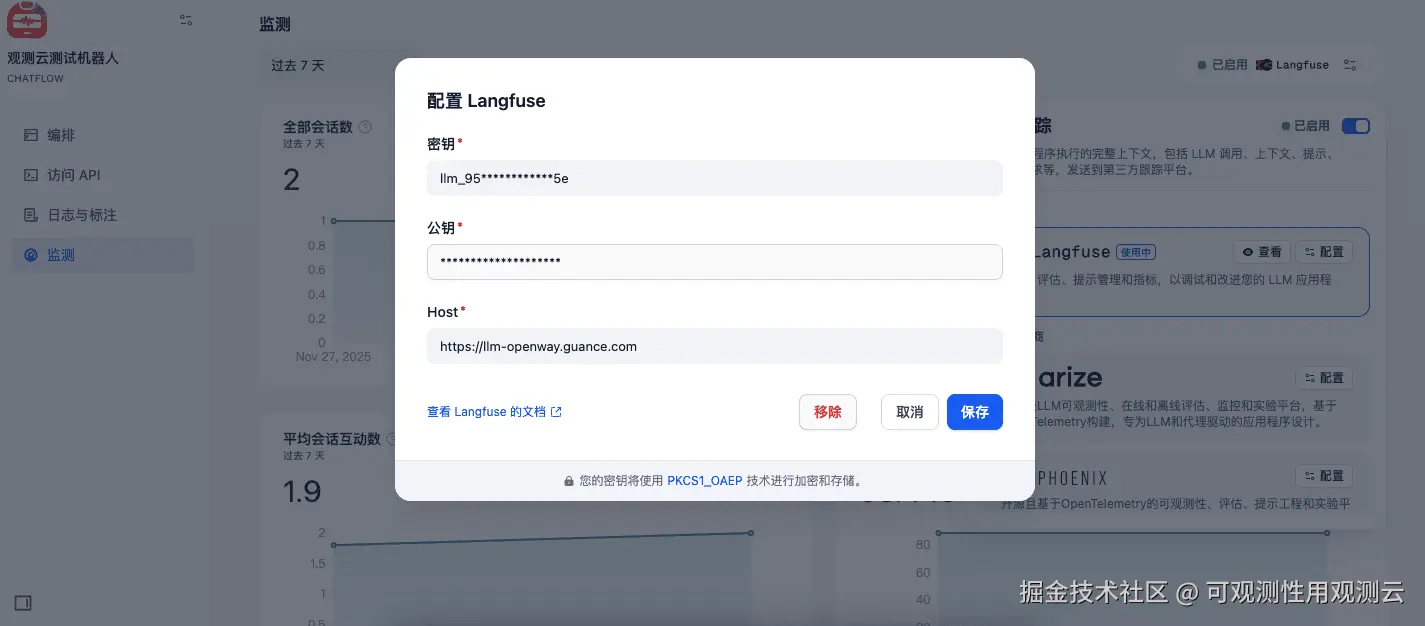Image resolution: width=1425 pixels, height=626 pixels.
Task: Click the 监测 page heading
Action: 275,24
